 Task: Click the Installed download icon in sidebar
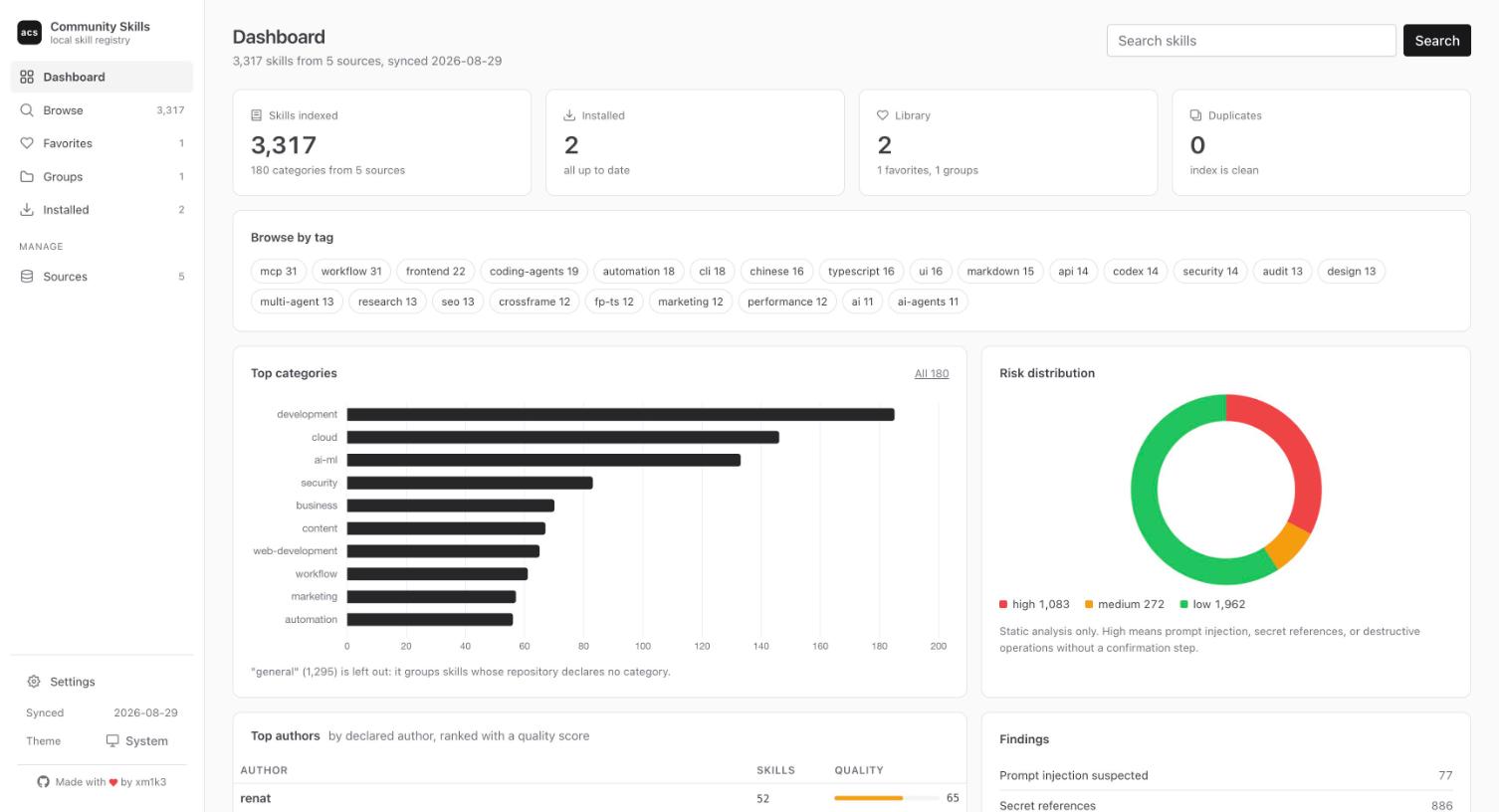click(27, 210)
